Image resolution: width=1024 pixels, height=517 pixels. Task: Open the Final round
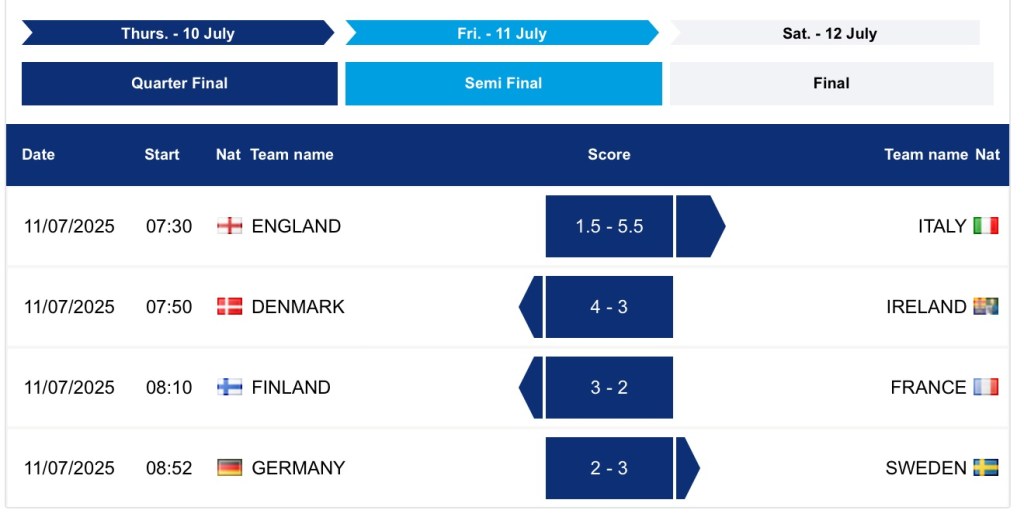tap(831, 84)
